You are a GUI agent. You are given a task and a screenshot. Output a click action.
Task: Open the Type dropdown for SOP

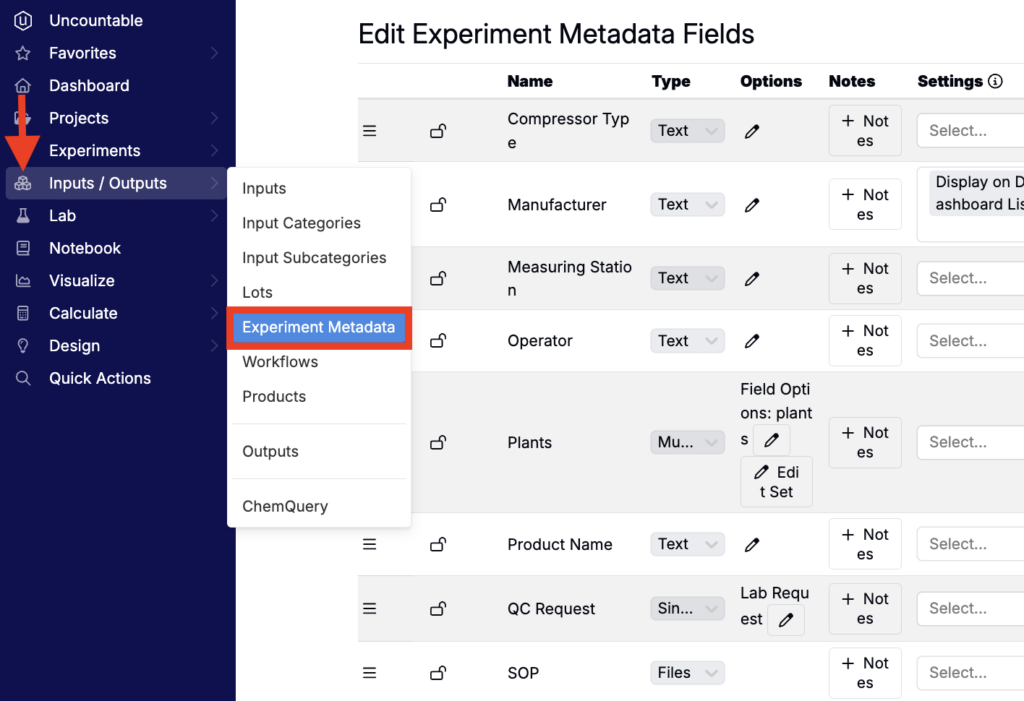[687, 673]
